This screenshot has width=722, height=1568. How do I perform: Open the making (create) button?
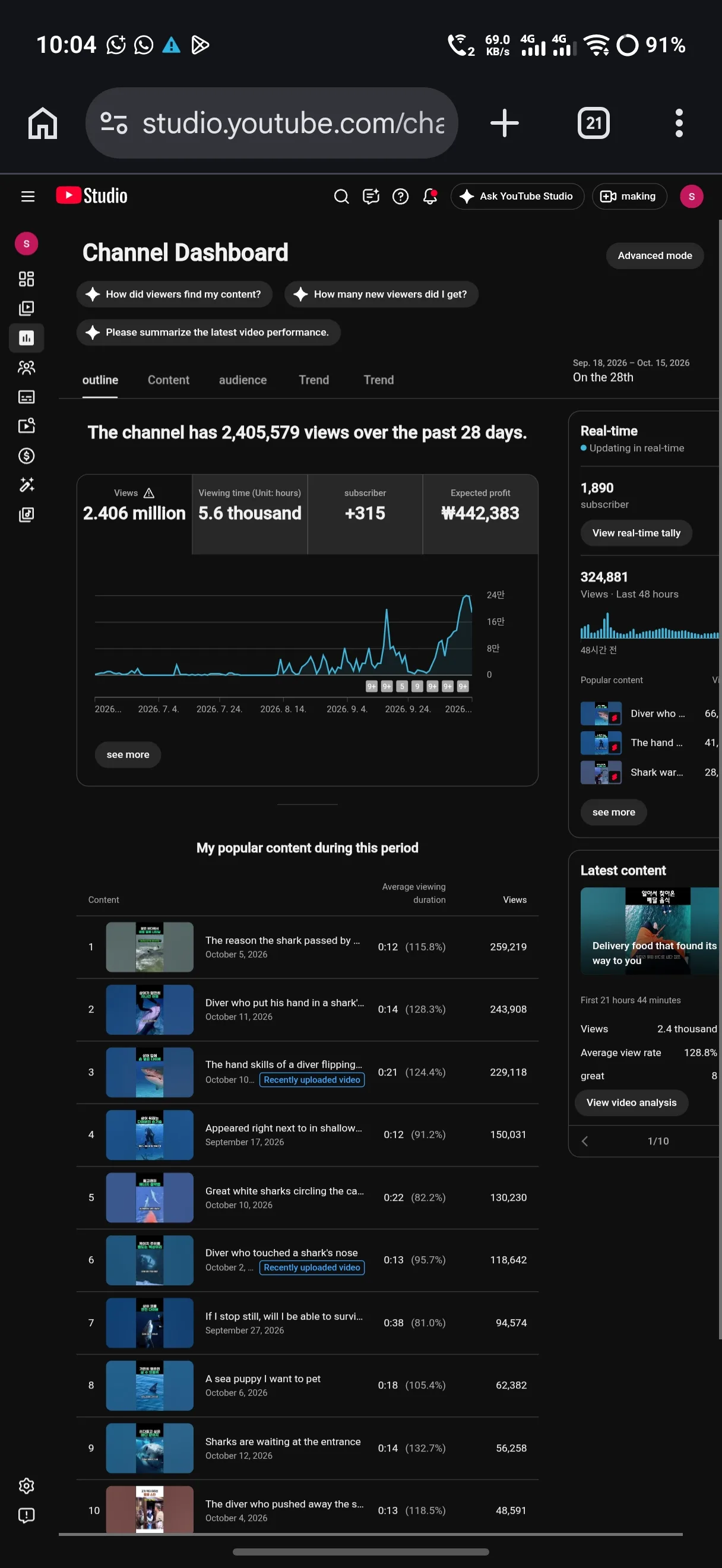[629, 196]
